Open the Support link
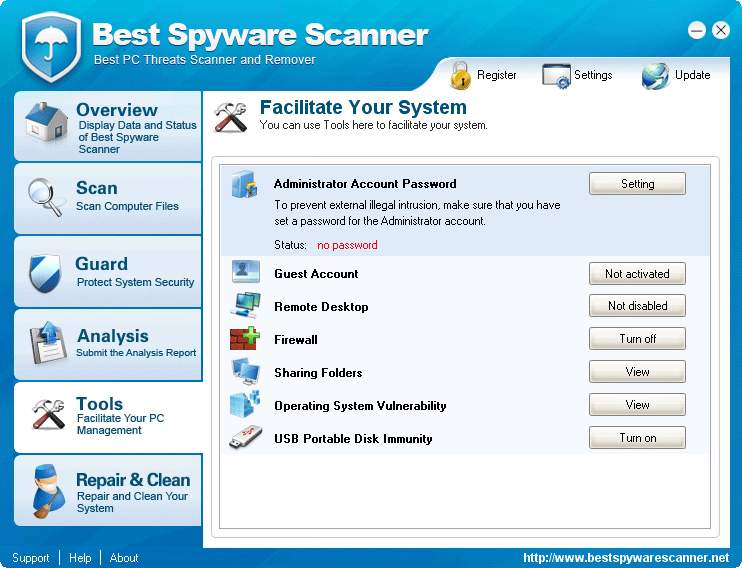 click(31, 558)
